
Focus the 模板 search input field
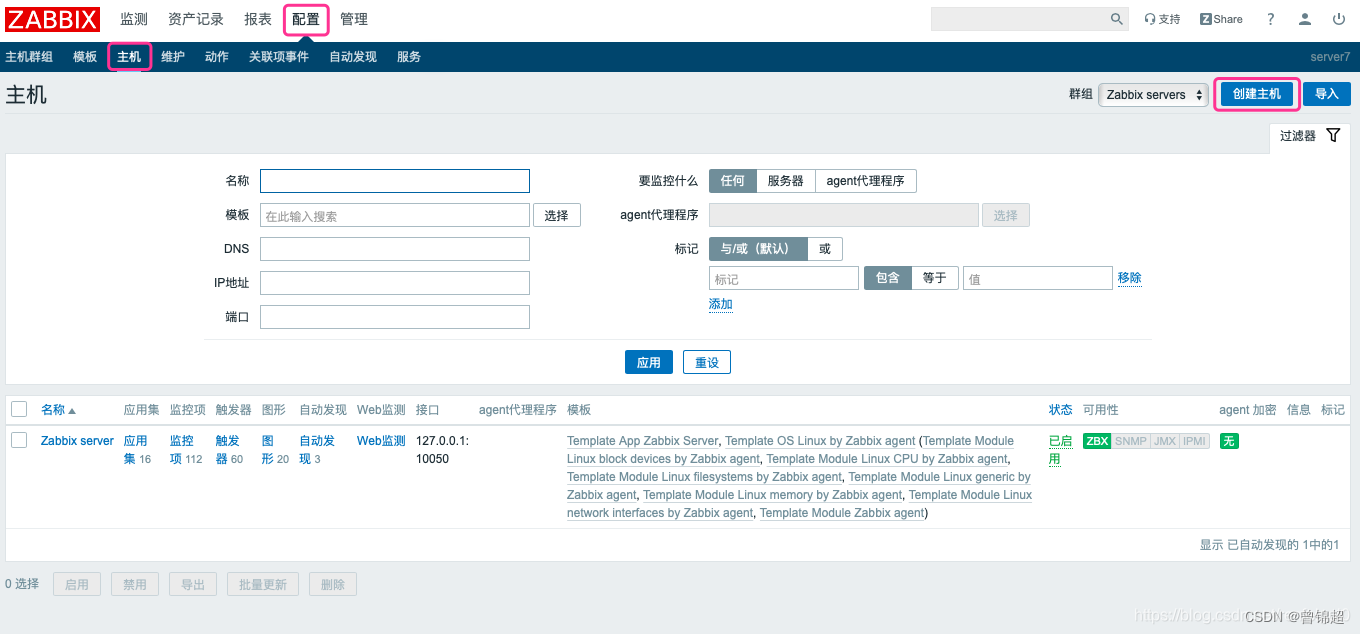[395, 215]
